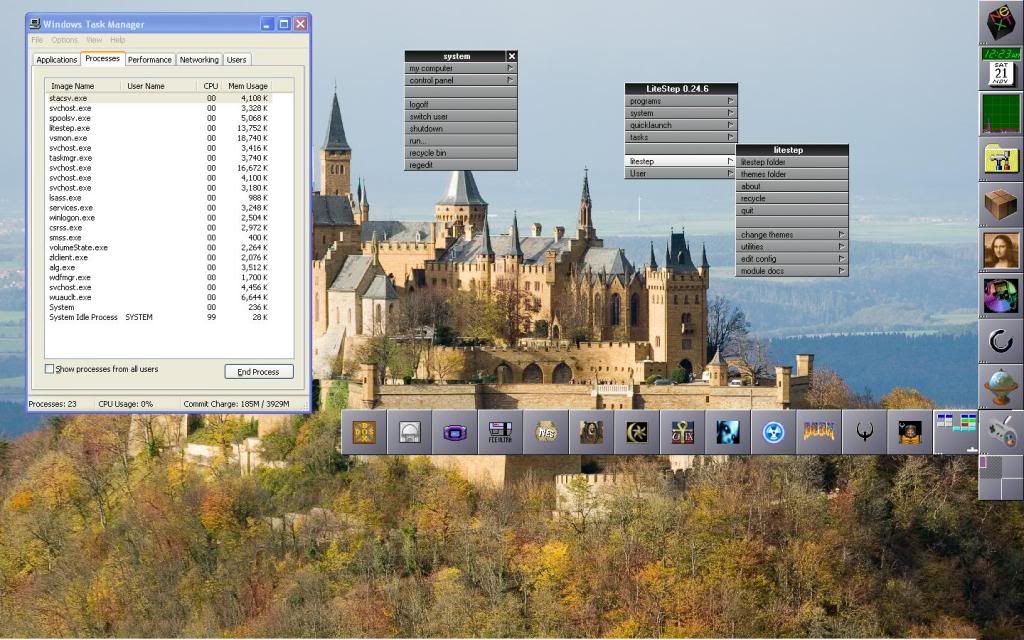Open the NeXT cube logo icon
The width and height of the screenshot is (1024, 640).
pos(1000,22)
